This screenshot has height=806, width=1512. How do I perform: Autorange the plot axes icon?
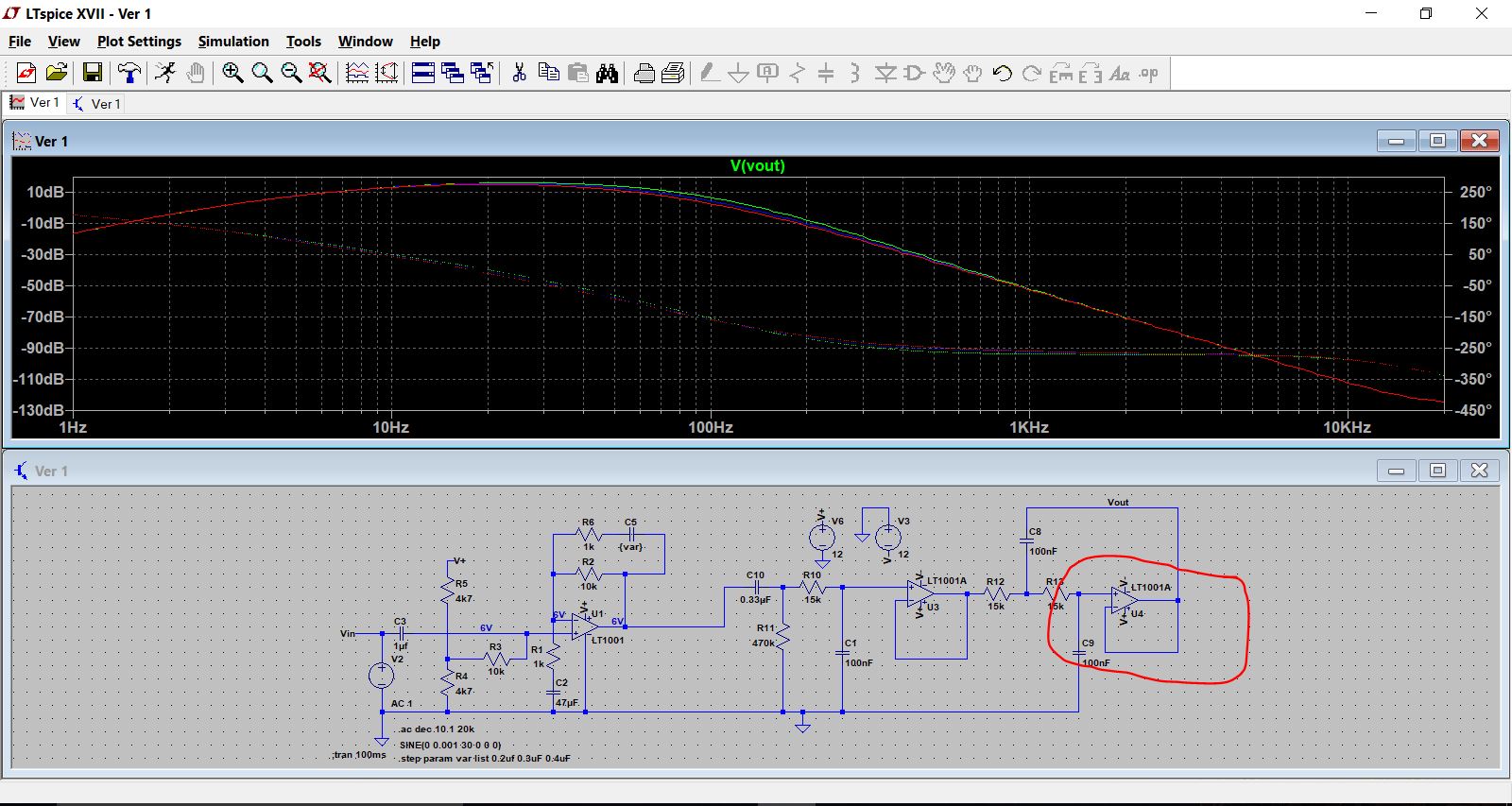tap(387, 73)
